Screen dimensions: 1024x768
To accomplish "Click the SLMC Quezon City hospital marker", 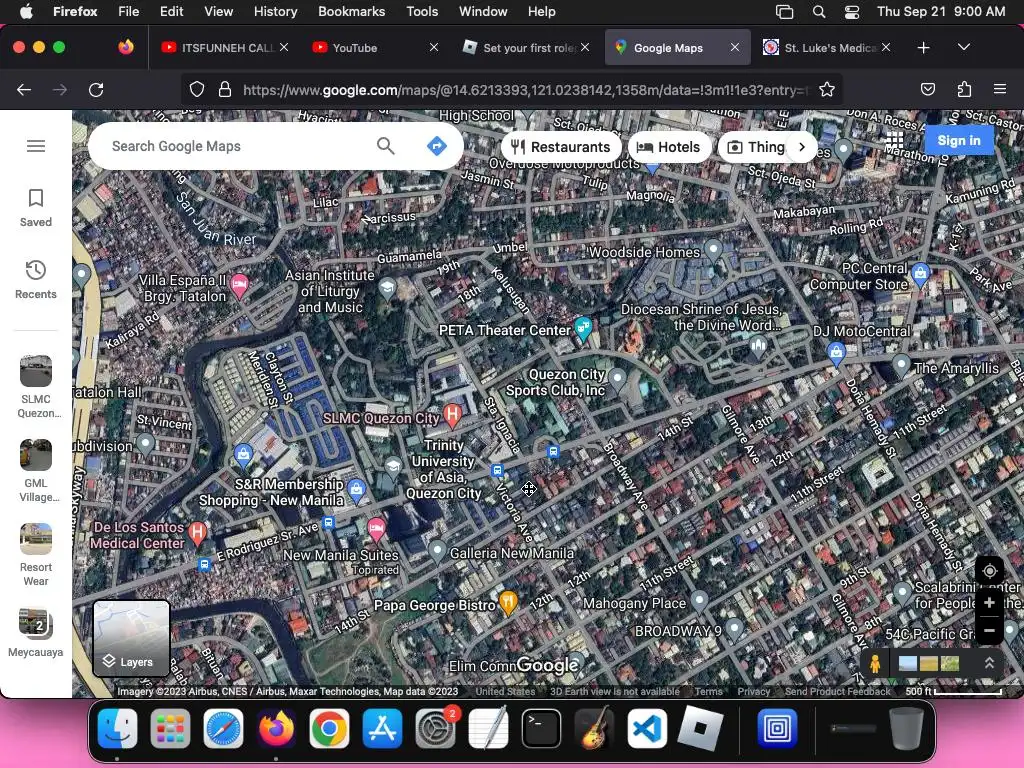I will click(452, 414).
